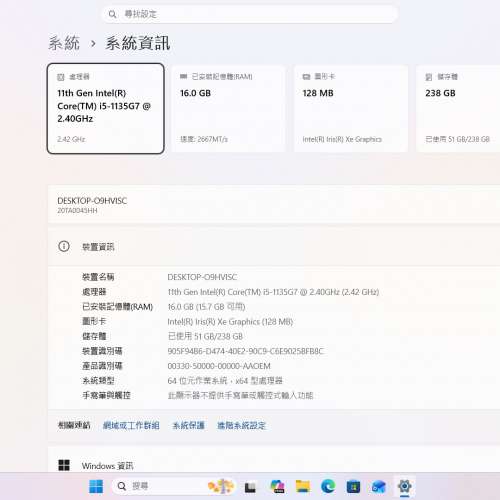This screenshot has height=500, width=500.
Task: Click the taskbar 搜尋 search box
Action: point(157,486)
